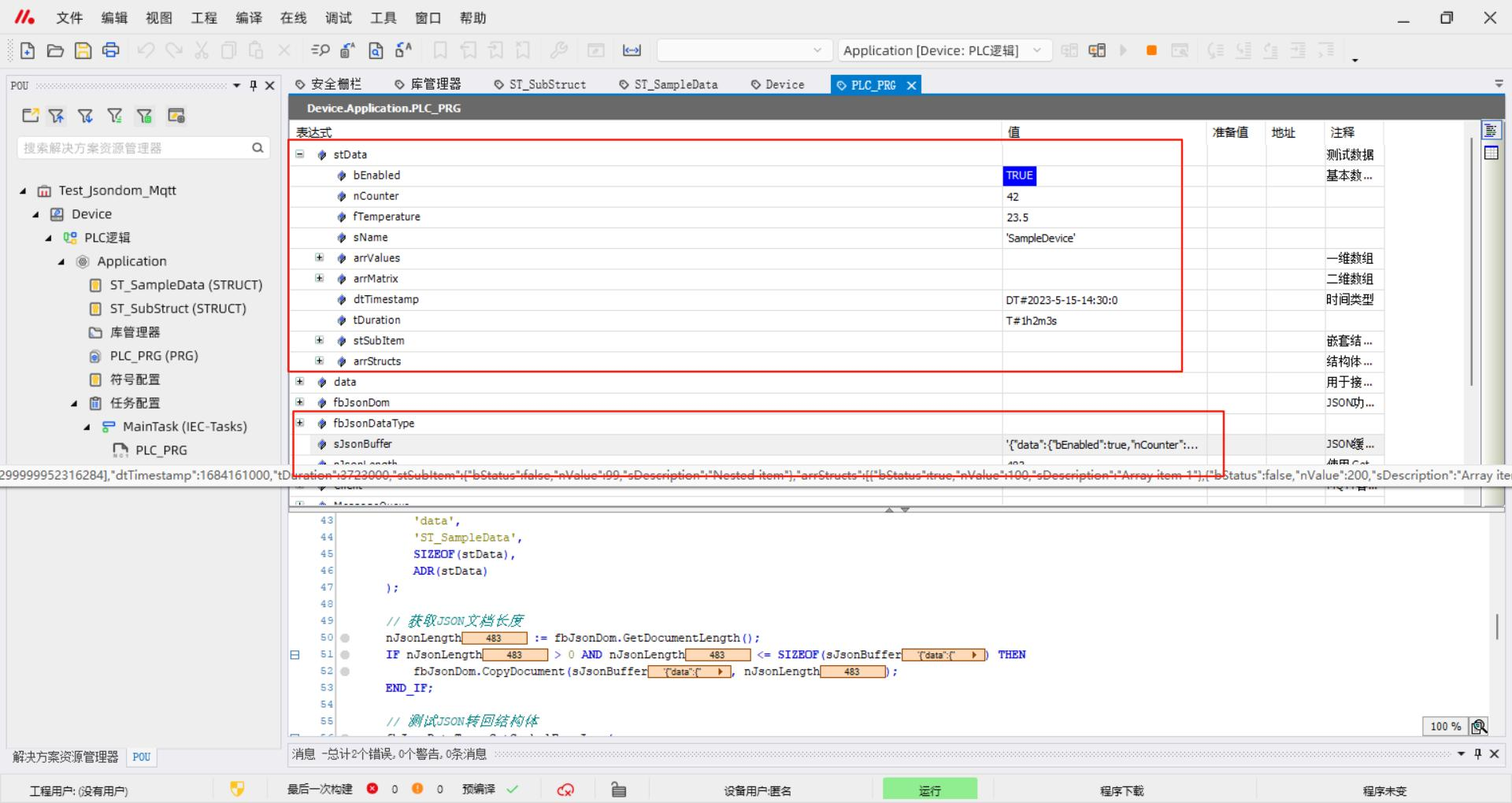Click the 运行 status button
1512x803 pixels.
click(929, 790)
